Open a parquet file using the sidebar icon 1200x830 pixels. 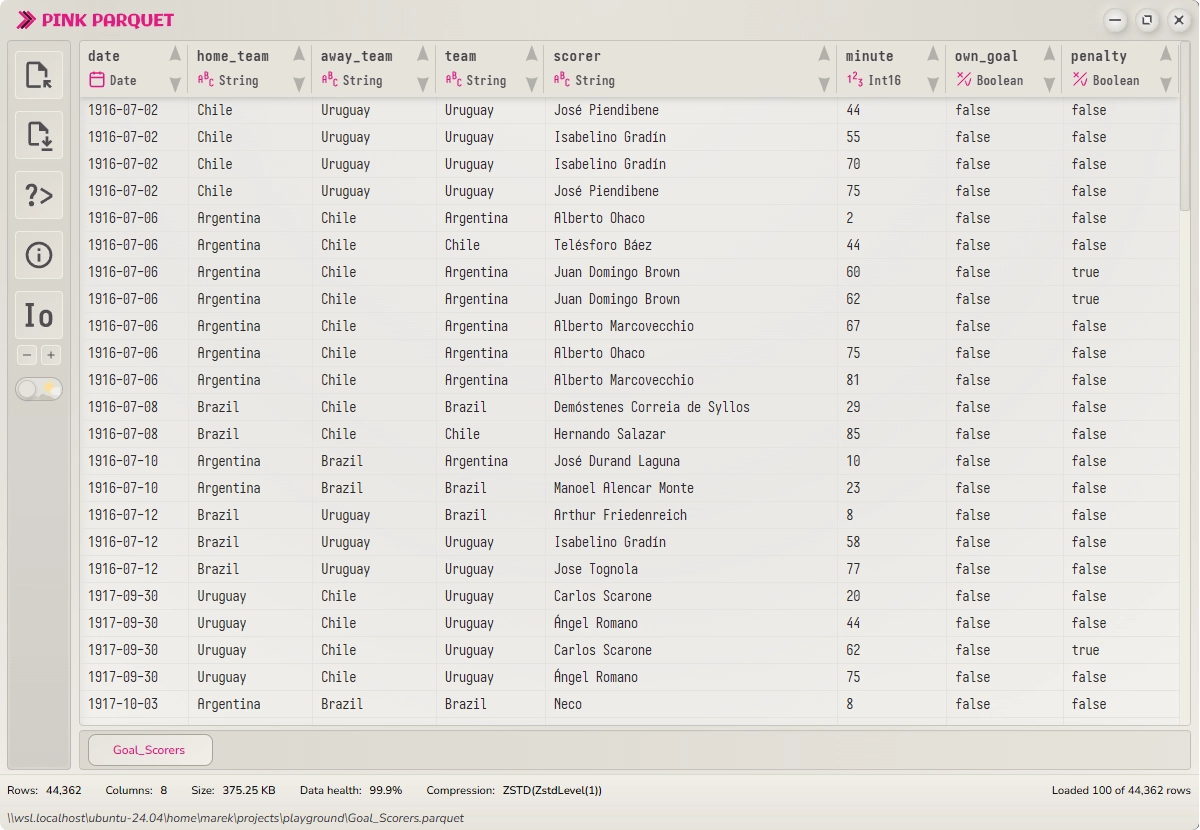pos(38,74)
